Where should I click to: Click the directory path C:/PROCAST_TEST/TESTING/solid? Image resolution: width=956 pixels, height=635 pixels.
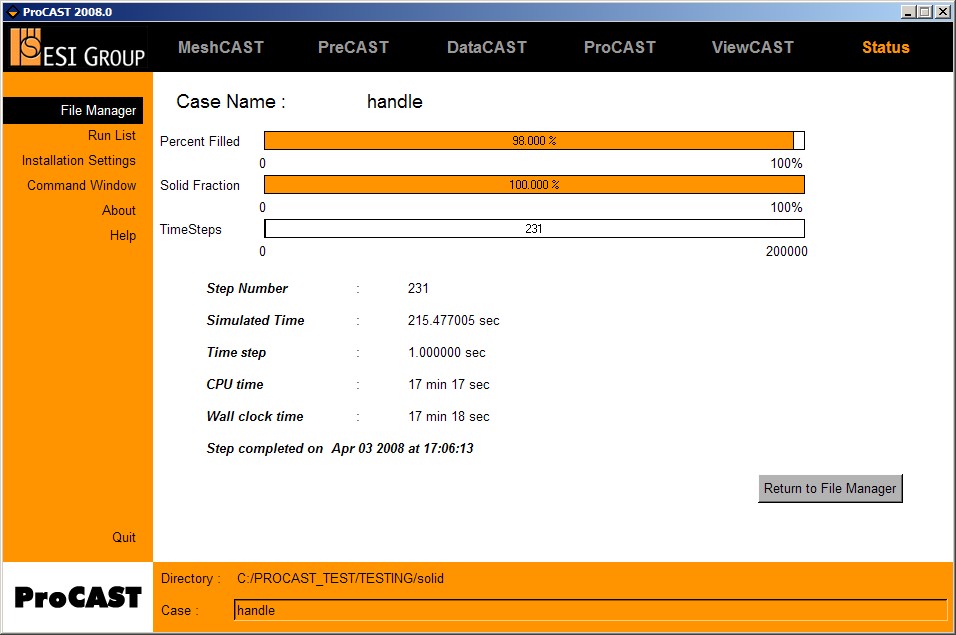tap(340, 578)
